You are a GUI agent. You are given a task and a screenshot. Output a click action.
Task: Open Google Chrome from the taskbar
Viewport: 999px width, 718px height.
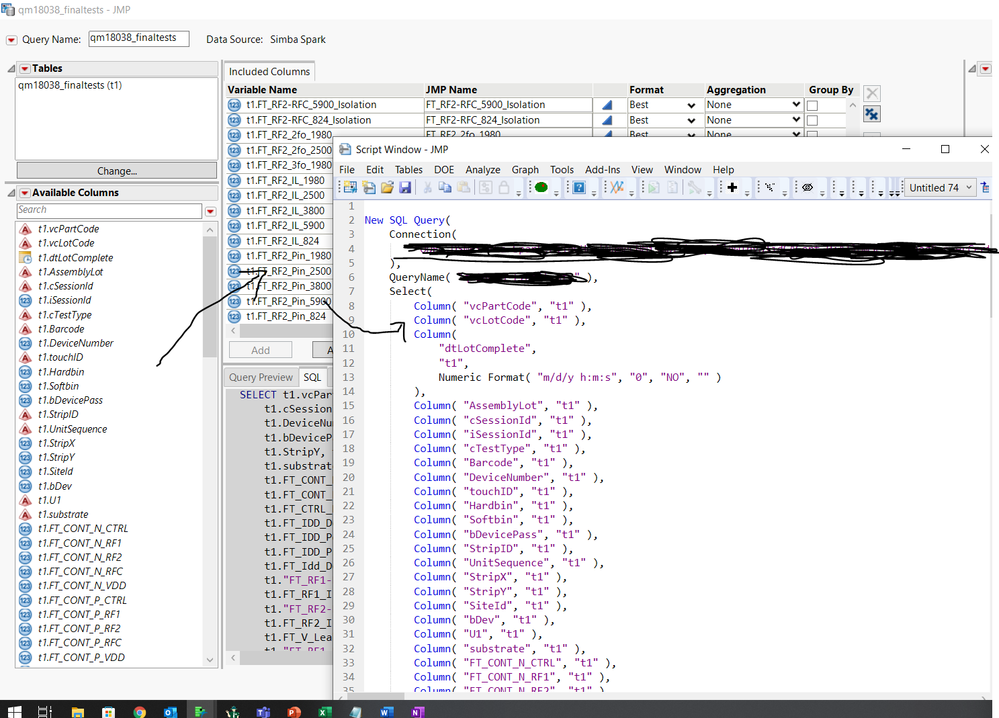tap(139, 711)
